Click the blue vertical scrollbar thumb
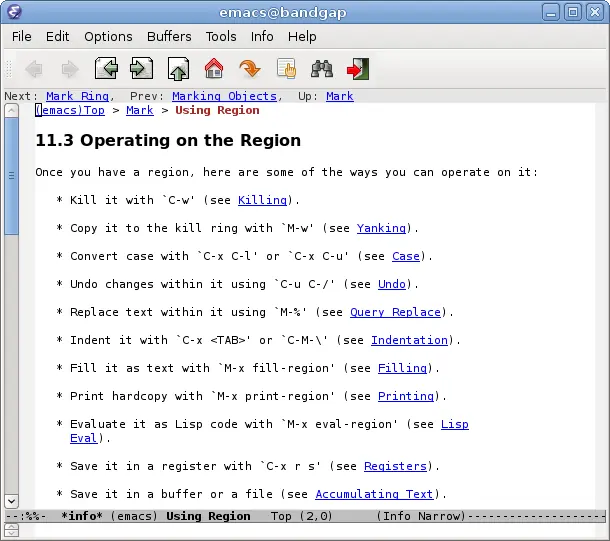The height and width of the screenshot is (541, 610). point(11,176)
